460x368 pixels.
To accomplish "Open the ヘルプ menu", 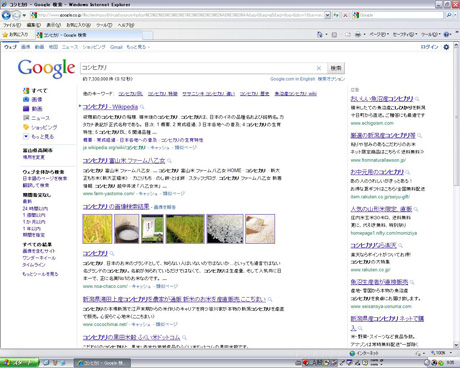I will [x=125, y=25].
